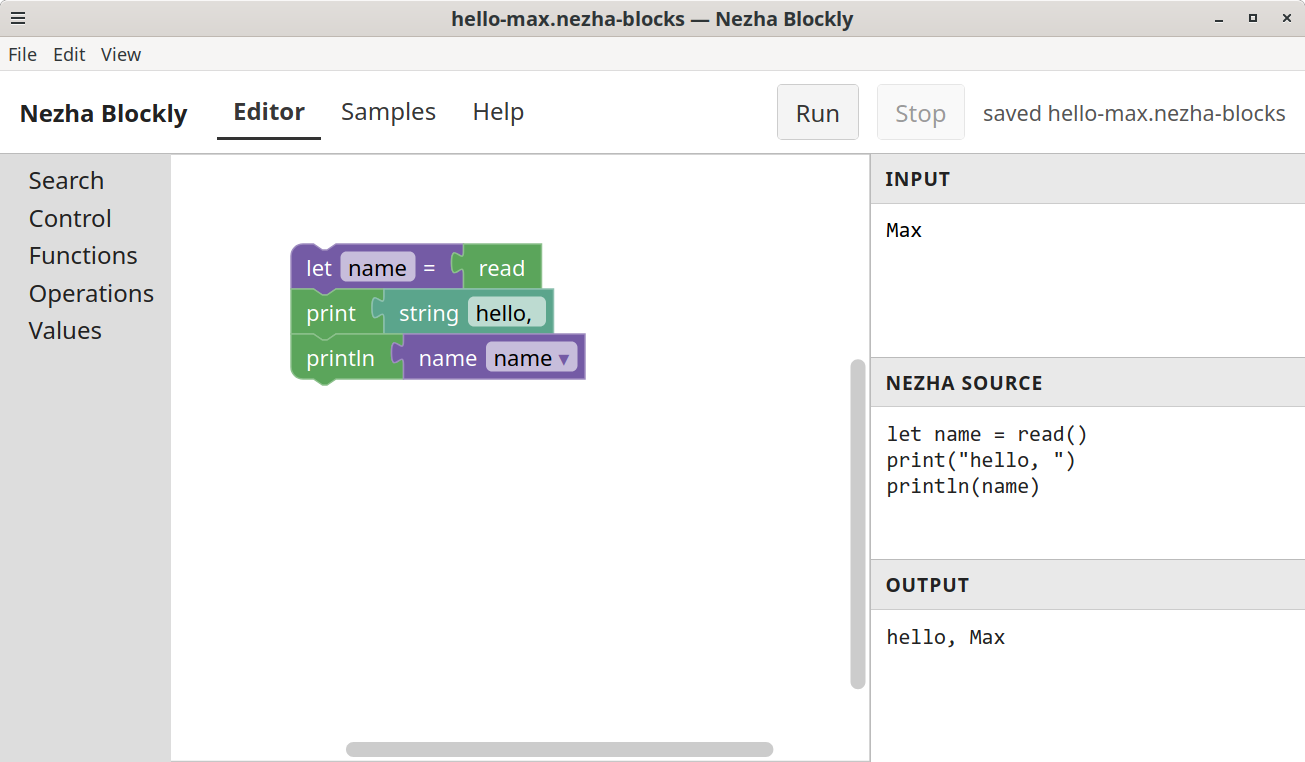Maximize the Nezha Blockly window
Image resolution: width=1305 pixels, height=762 pixels.
pyautogui.click(x=1252, y=18)
